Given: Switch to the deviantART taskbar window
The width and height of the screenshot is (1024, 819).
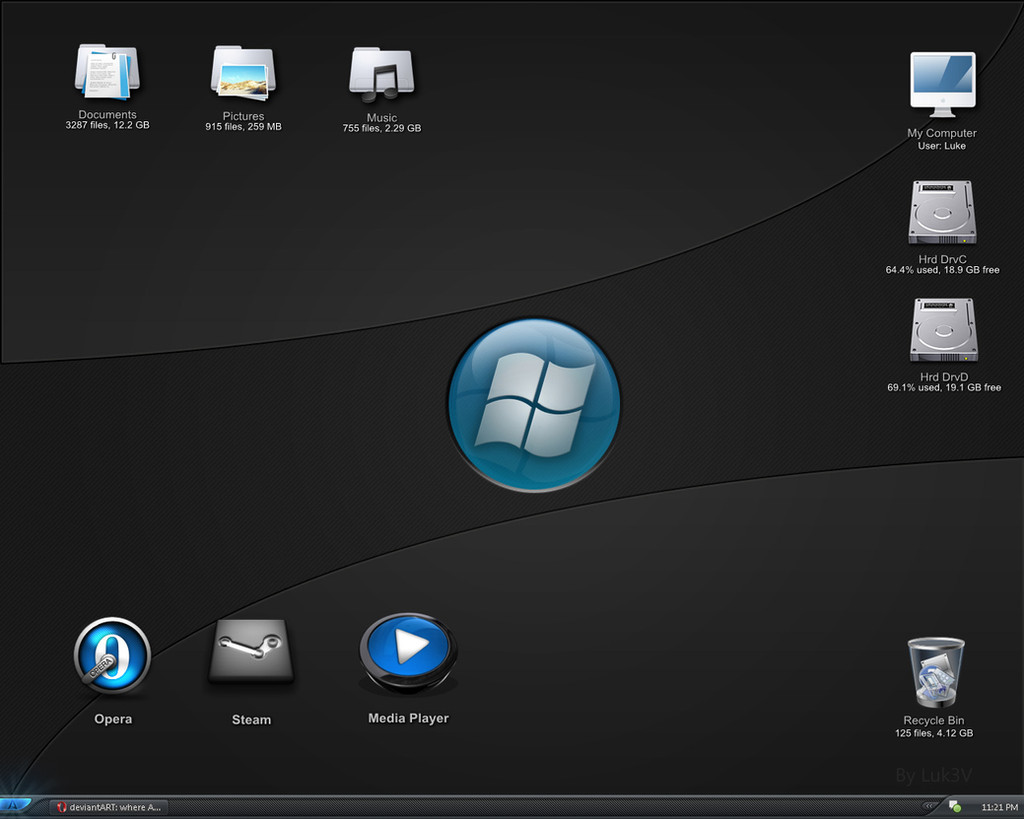Looking at the screenshot, I should click(109, 807).
